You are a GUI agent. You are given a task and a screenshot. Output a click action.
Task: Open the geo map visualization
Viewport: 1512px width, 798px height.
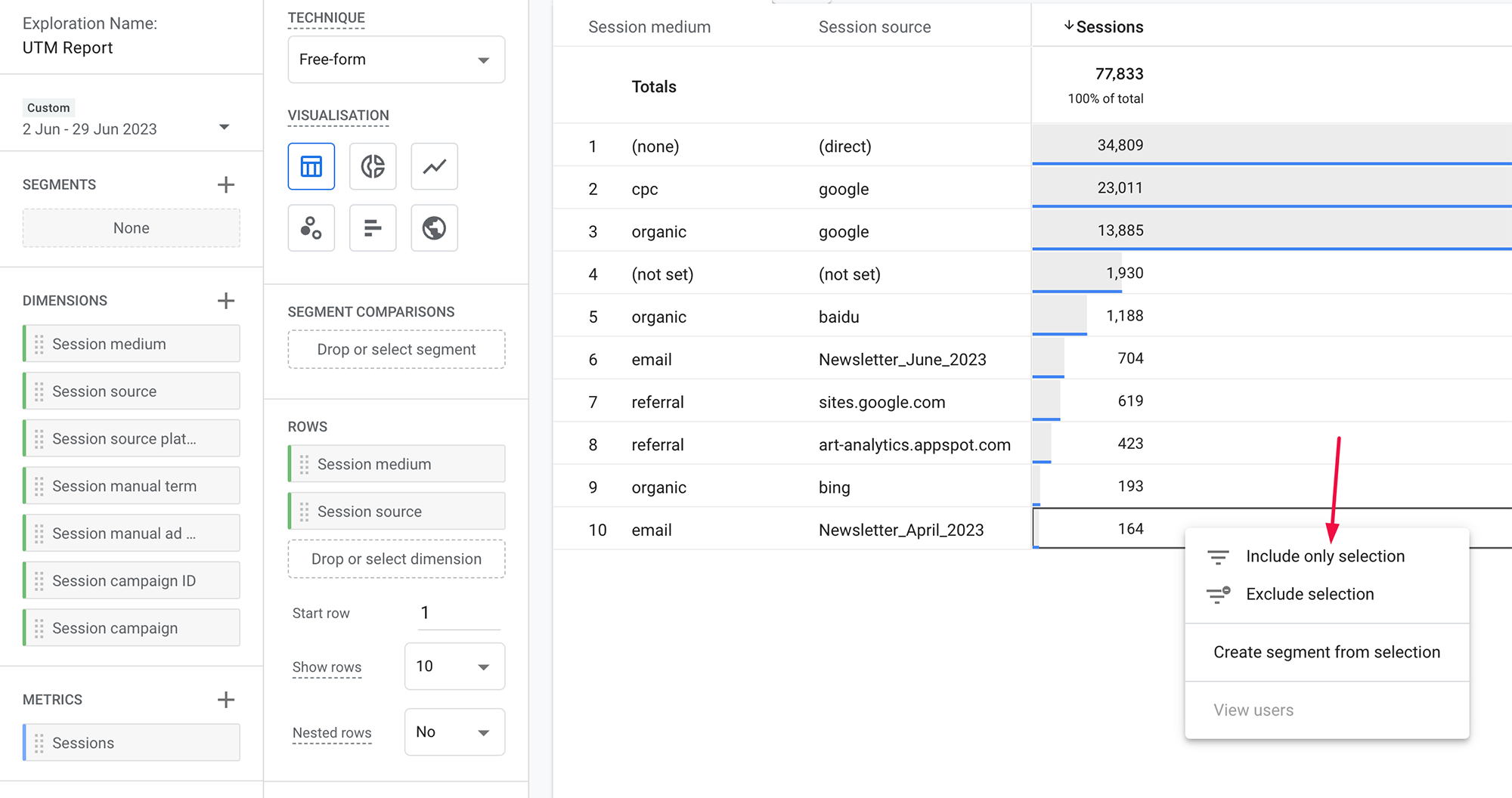point(434,227)
